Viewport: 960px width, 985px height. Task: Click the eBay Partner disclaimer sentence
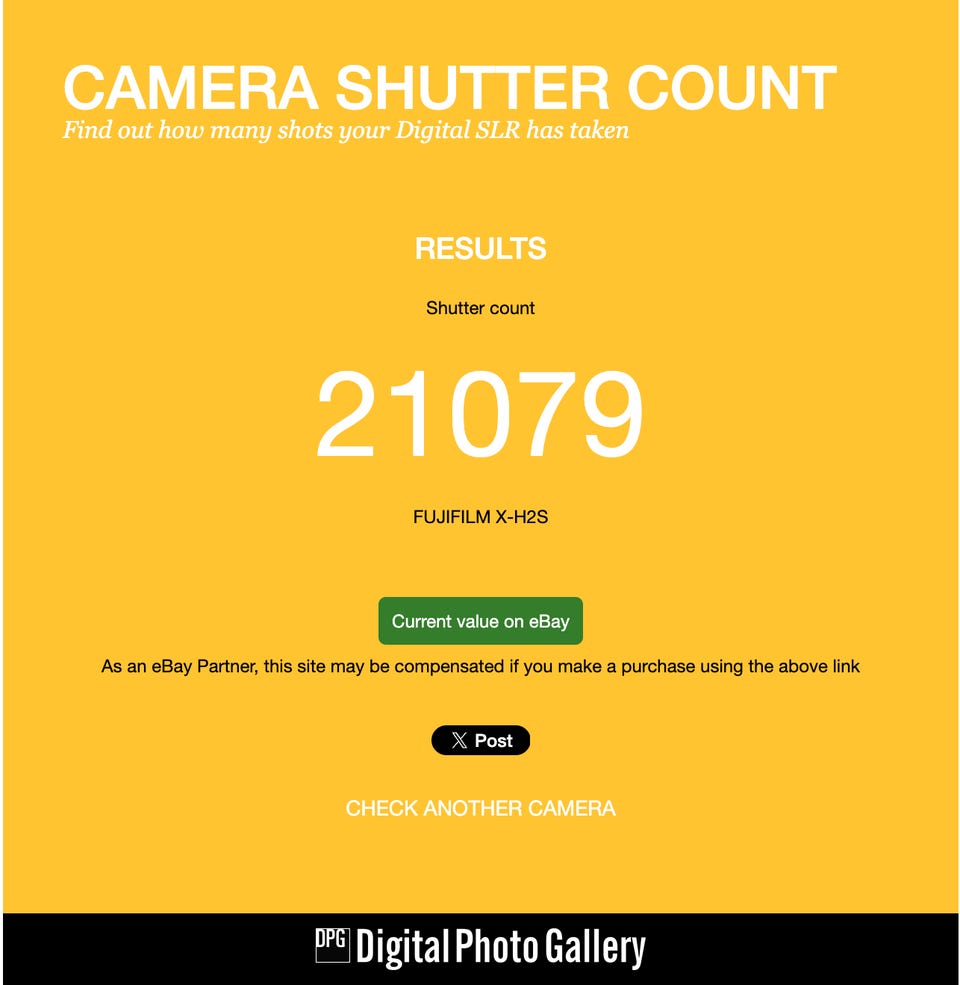481,667
